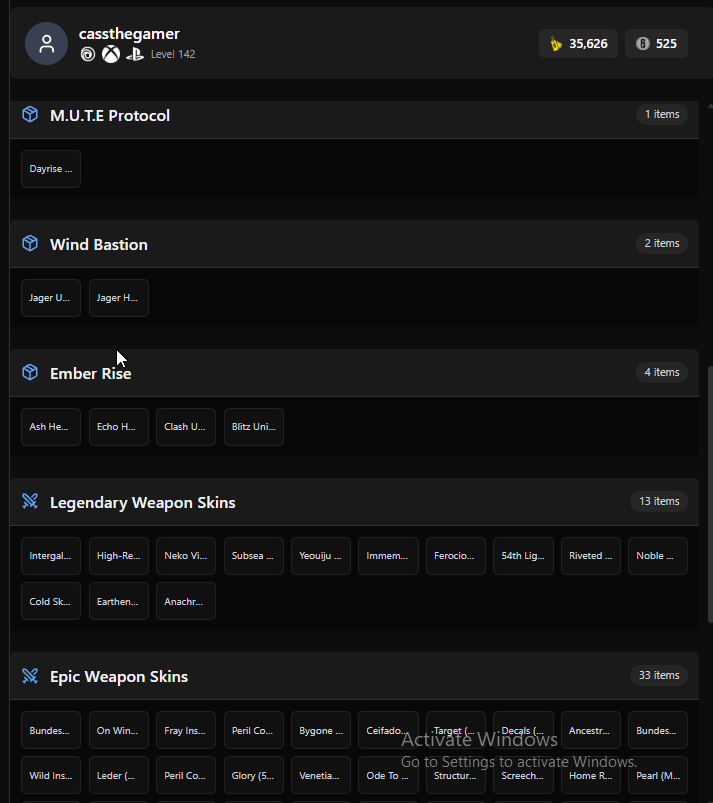
Task: Select the Jager H... item chip
Action: pos(119,298)
